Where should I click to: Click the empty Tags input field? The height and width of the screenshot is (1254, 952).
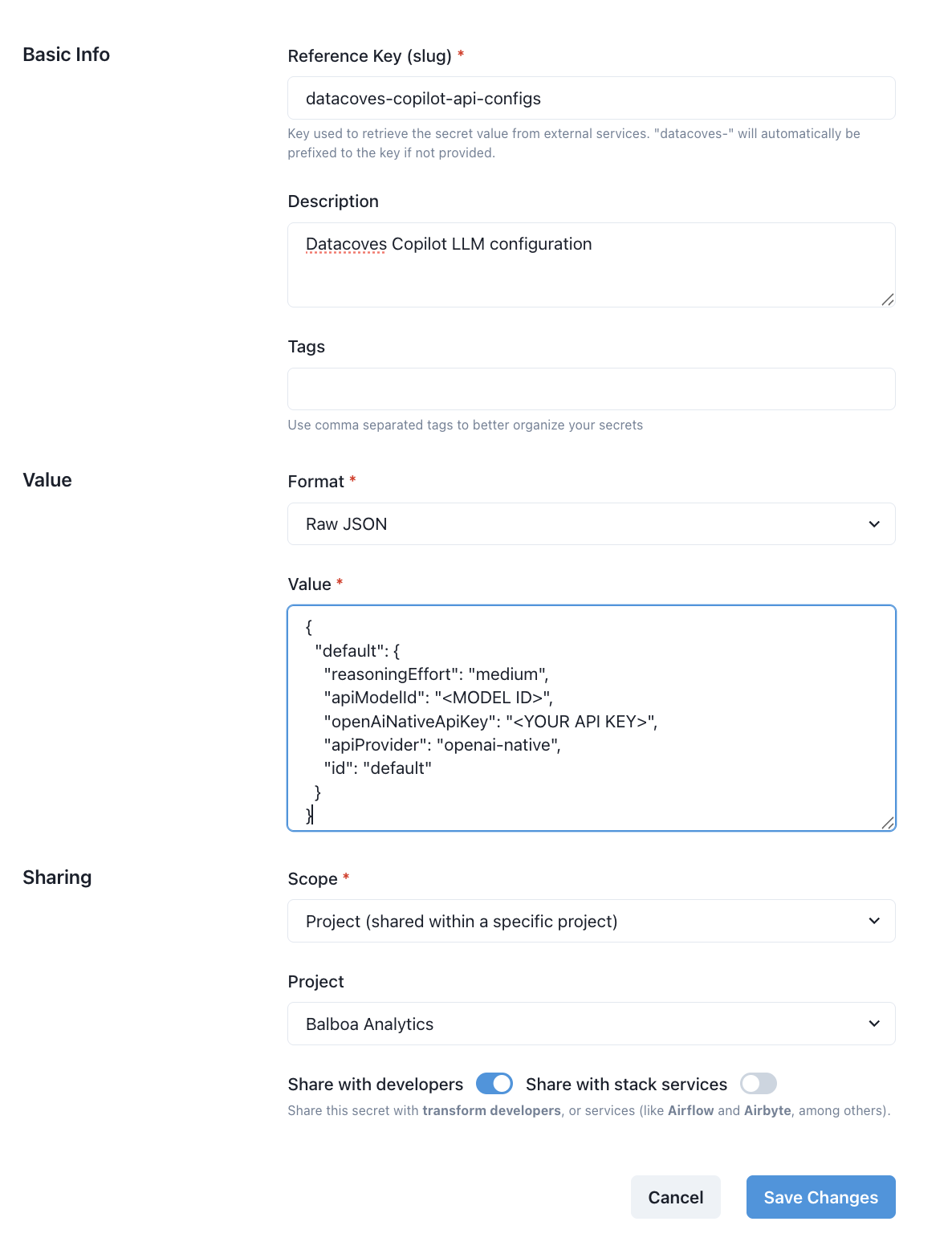(x=592, y=389)
